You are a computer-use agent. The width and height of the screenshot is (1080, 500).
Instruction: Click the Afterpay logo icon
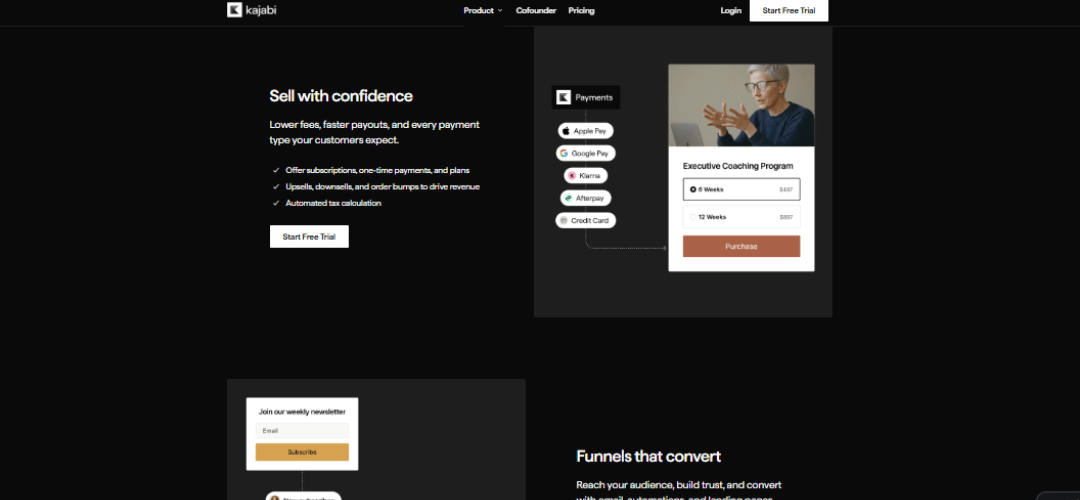[x=568, y=198]
